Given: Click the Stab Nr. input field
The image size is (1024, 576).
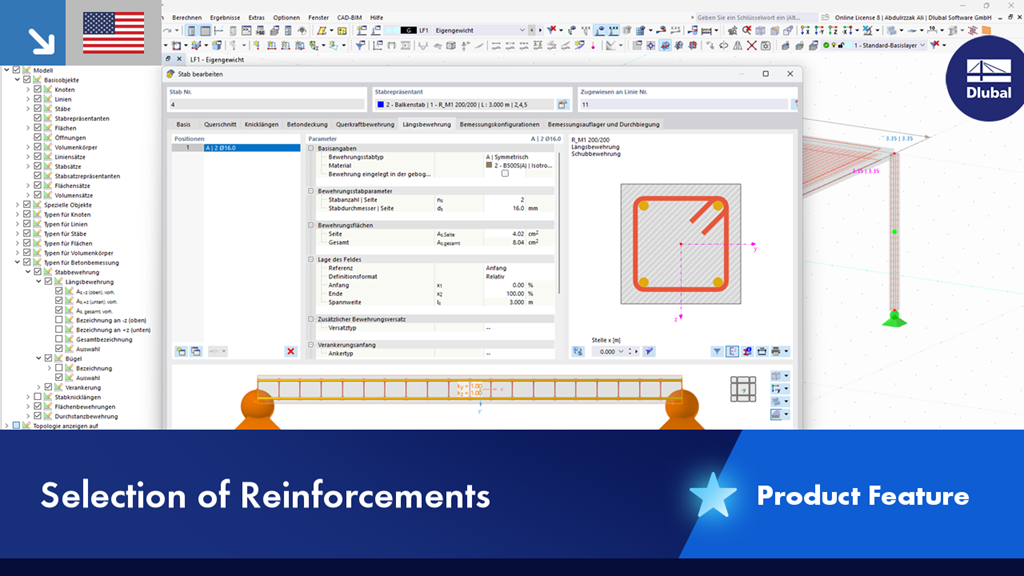Looking at the screenshot, I should coord(266,104).
